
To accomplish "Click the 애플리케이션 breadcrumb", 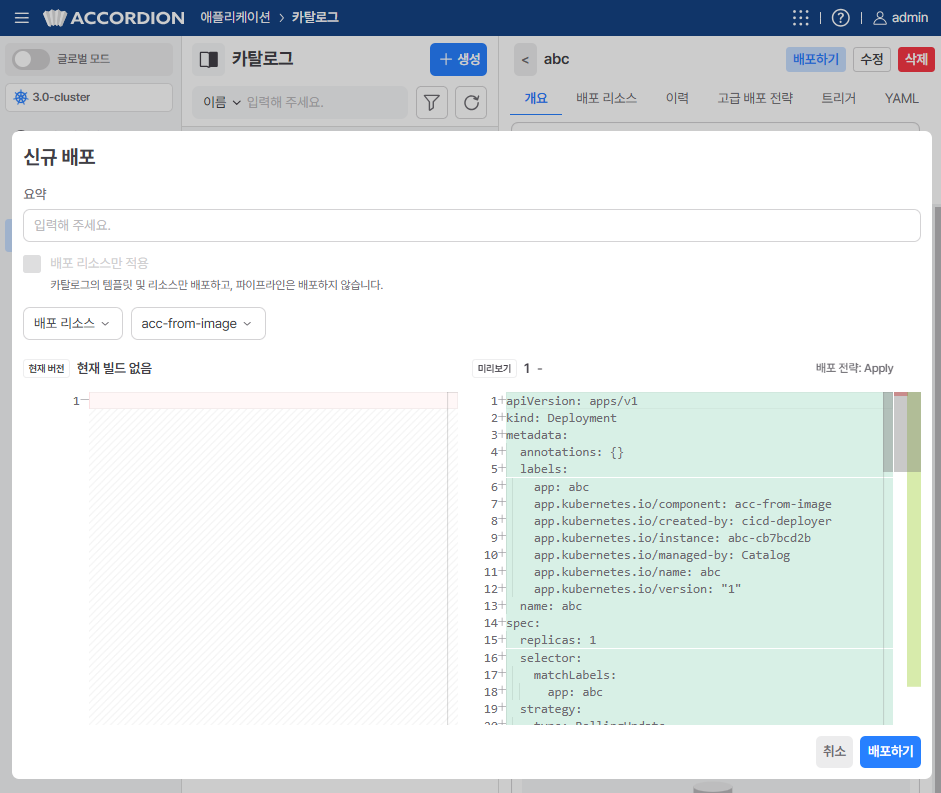I will (235, 17).
